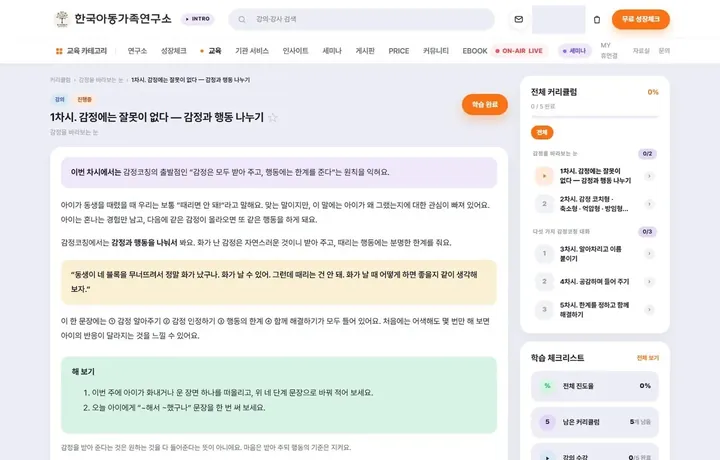720x460 pixels.
Task: Expand the 1차시 lesson chevron
Action: (649, 176)
